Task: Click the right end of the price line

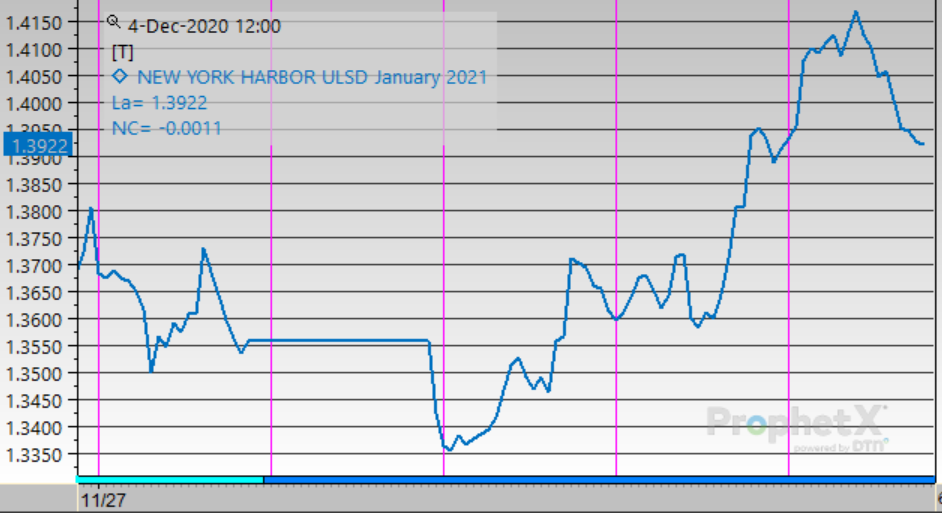Action: pos(922,144)
